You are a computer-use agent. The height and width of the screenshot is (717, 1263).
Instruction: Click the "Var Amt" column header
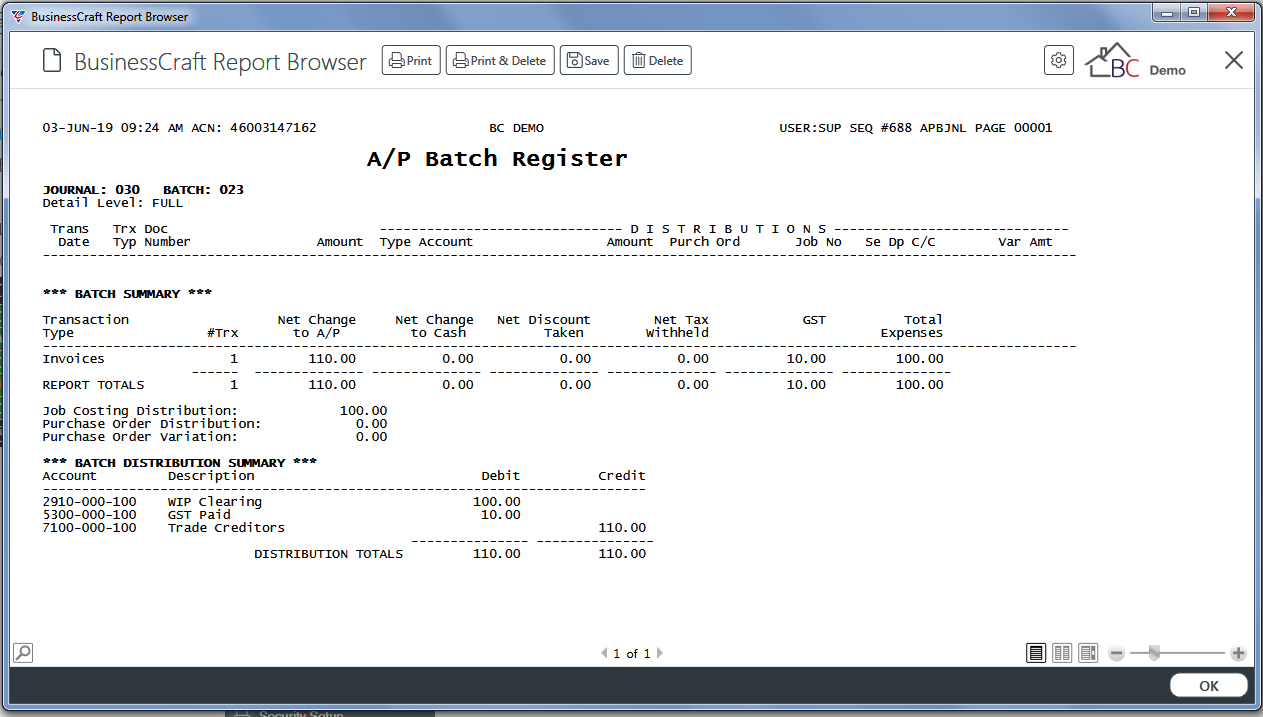tap(1025, 242)
